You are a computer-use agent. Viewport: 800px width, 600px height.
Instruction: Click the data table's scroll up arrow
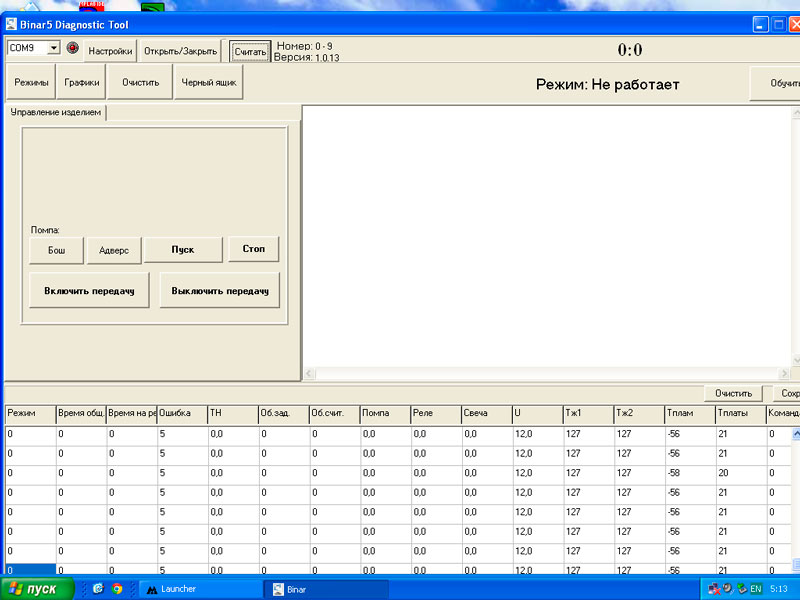click(795, 434)
